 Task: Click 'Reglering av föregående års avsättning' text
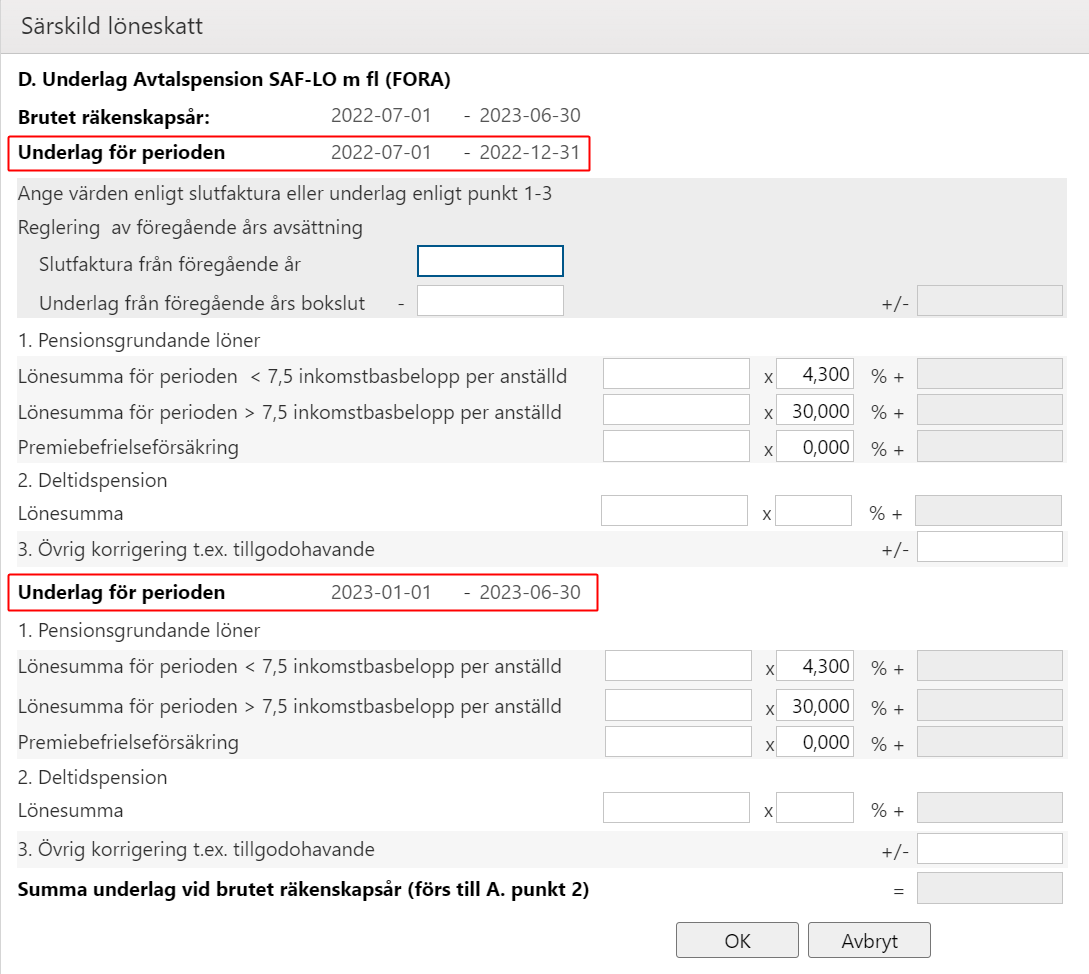tap(190, 228)
